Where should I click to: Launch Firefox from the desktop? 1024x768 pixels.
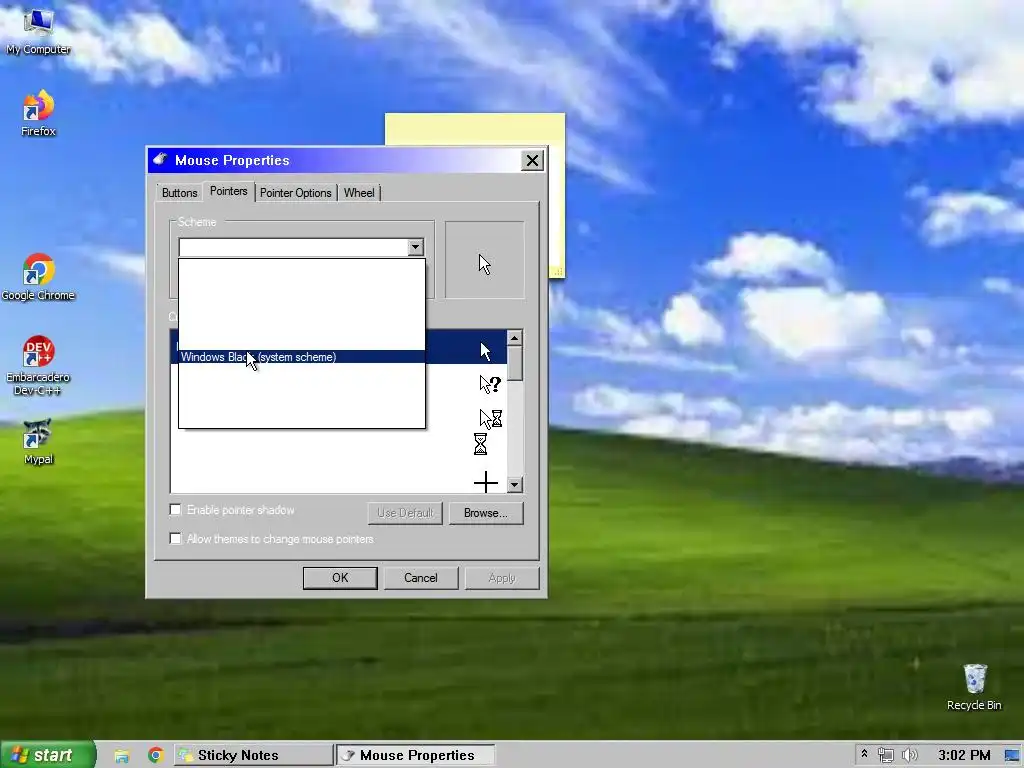coord(38,113)
